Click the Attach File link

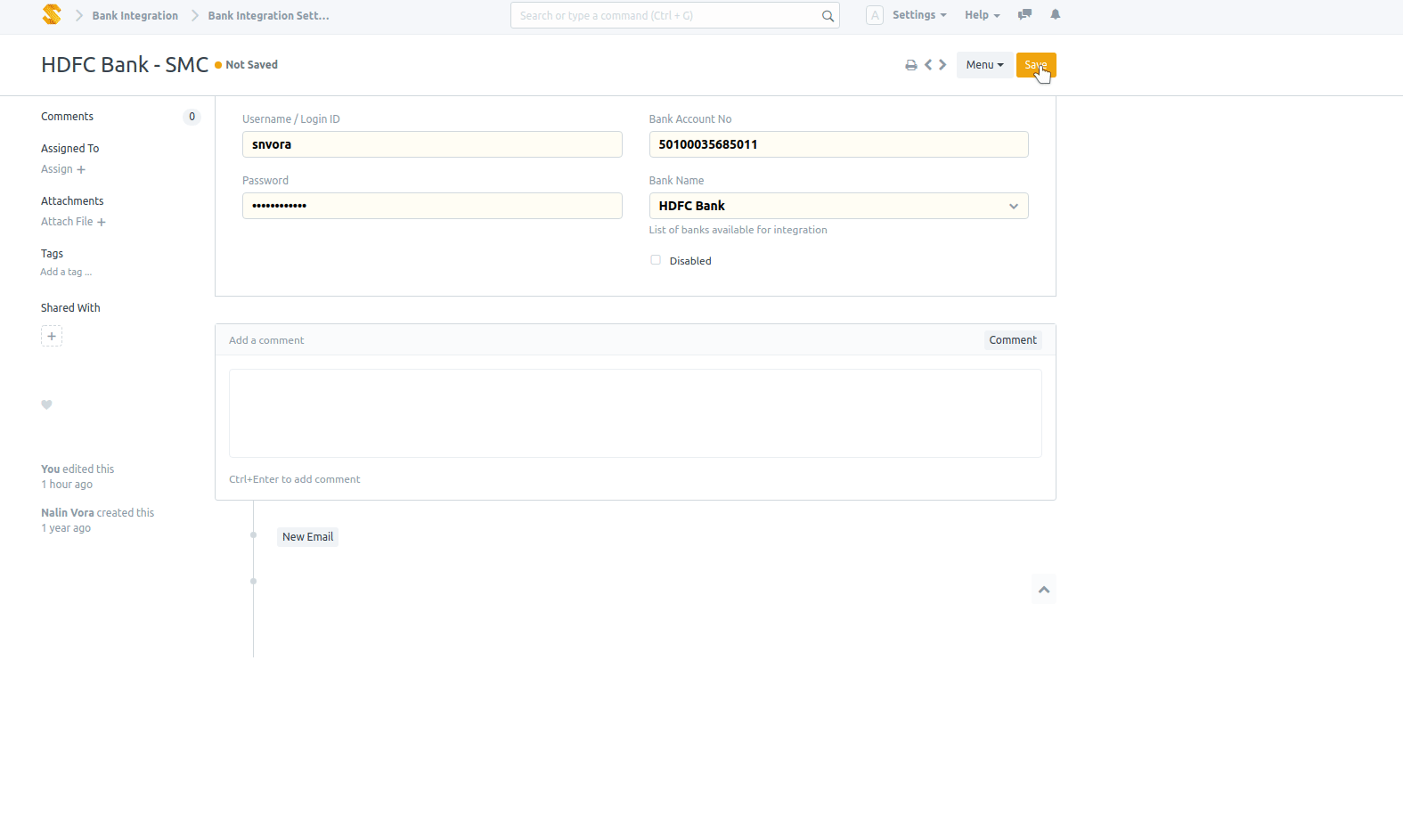coord(67,222)
